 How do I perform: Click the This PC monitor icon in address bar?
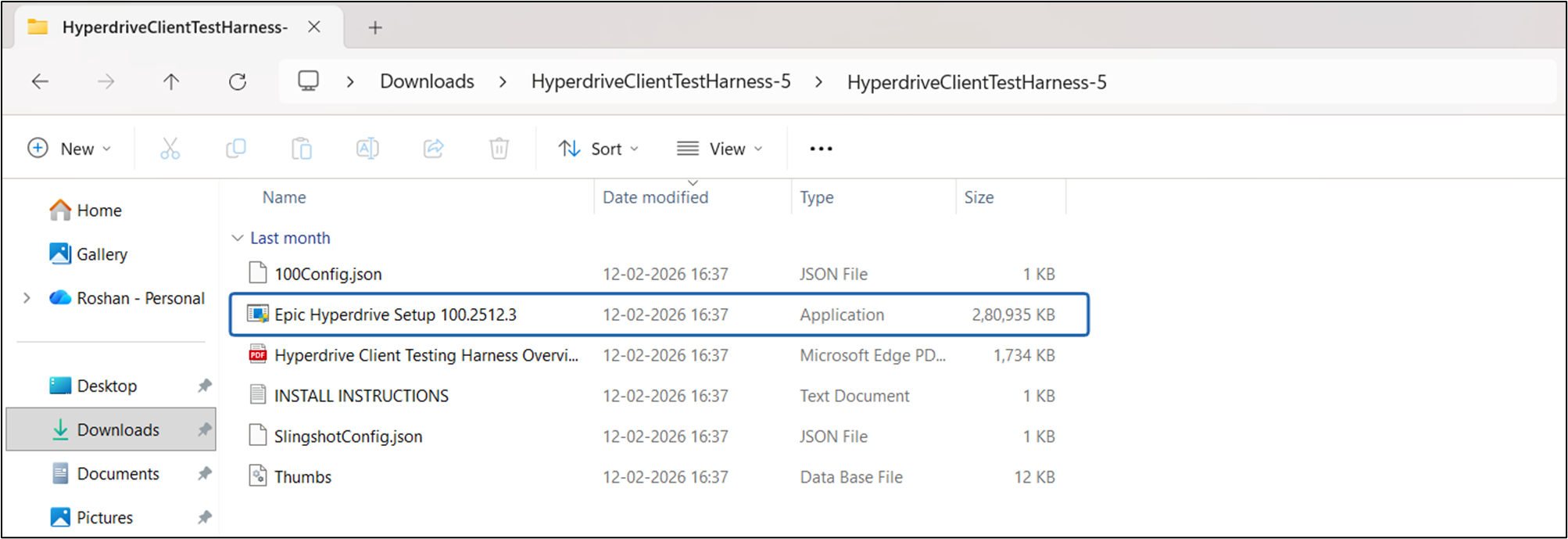pos(309,81)
